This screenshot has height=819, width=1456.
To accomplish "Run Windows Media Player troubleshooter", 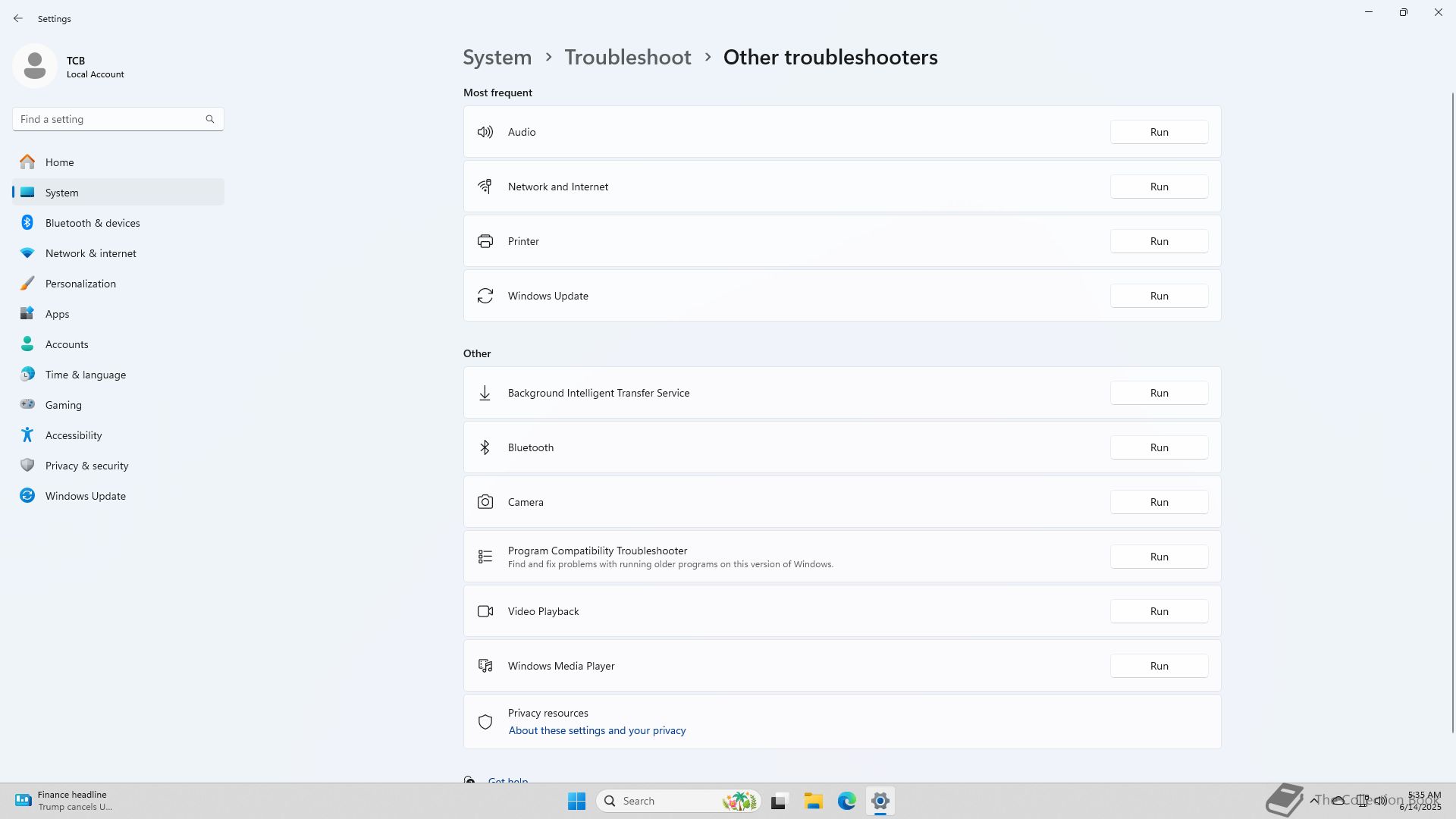I will [x=1159, y=666].
